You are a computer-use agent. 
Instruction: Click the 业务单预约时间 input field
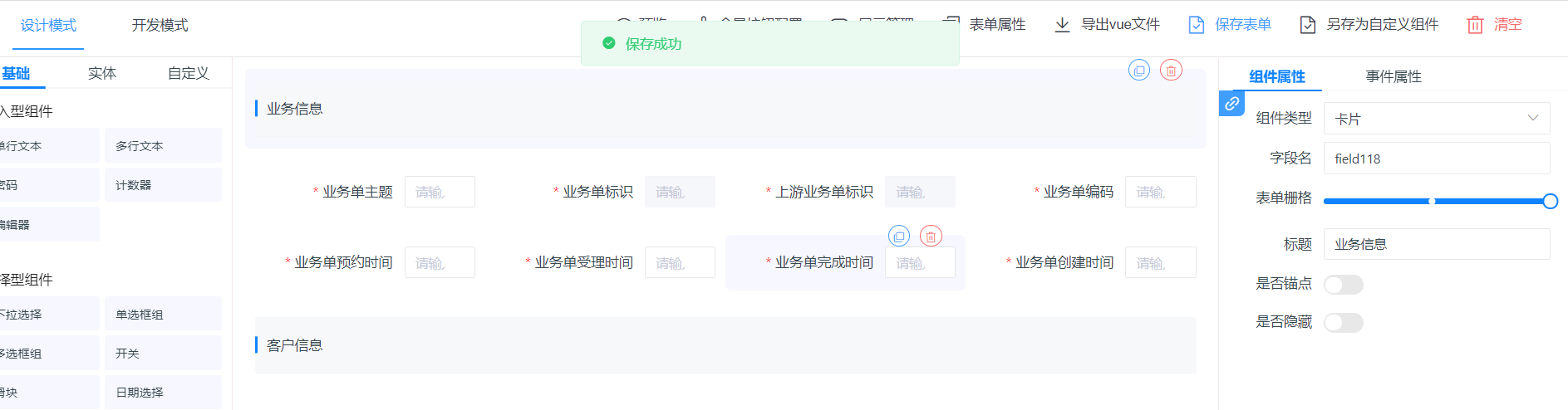440,262
